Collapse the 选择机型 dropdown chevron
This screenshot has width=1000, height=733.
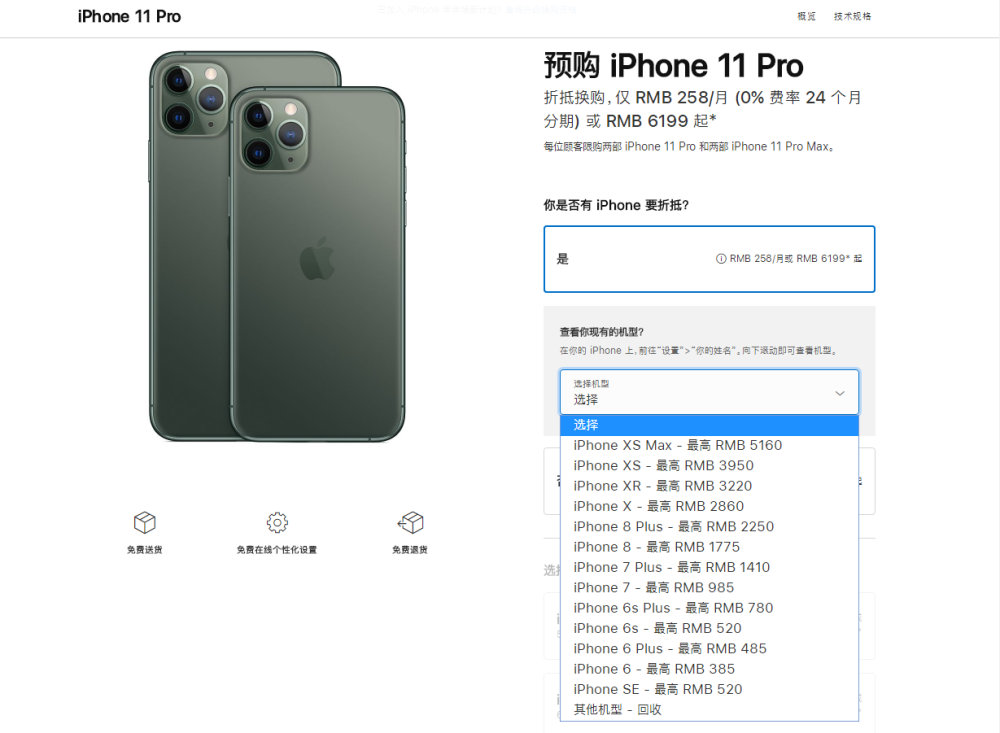(x=840, y=393)
